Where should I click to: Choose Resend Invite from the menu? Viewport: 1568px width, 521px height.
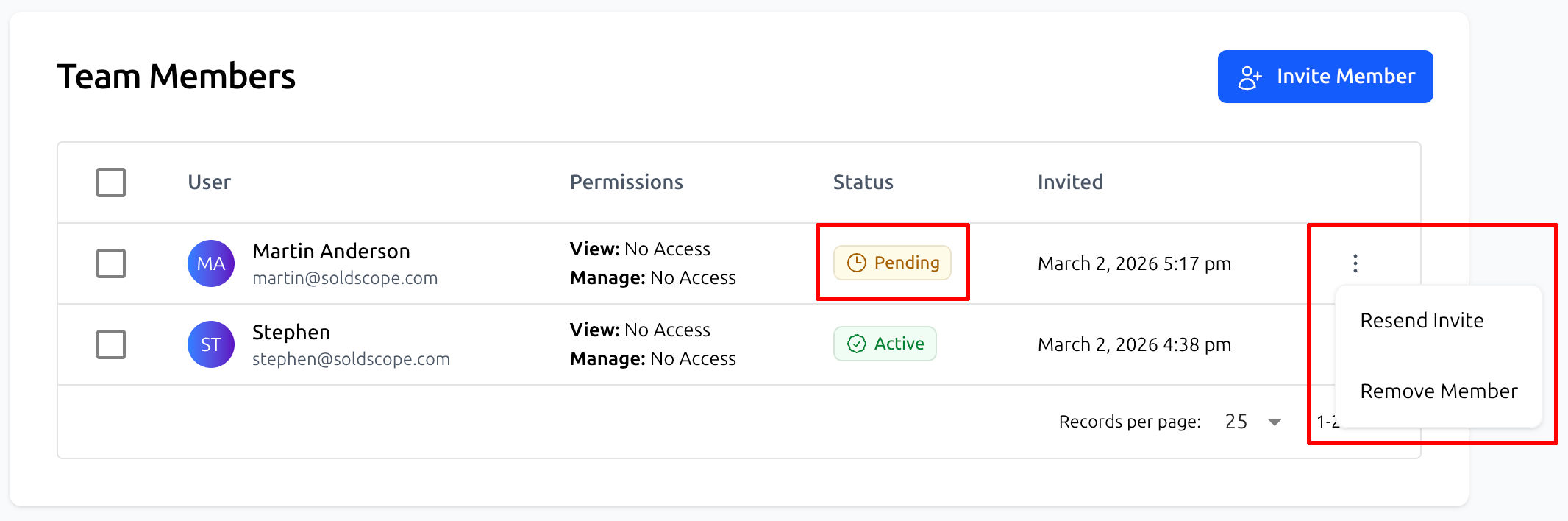coord(1422,321)
